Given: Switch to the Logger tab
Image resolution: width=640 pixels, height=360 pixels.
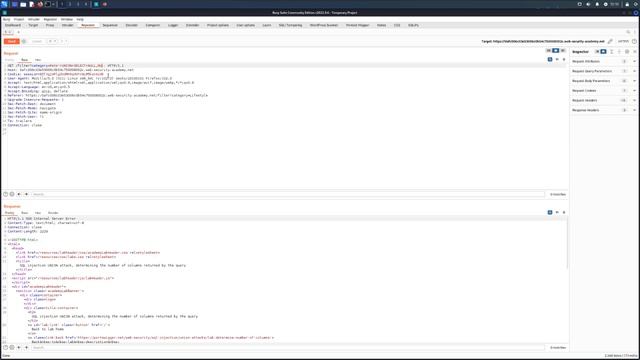Looking at the screenshot, I should coord(173,25).
